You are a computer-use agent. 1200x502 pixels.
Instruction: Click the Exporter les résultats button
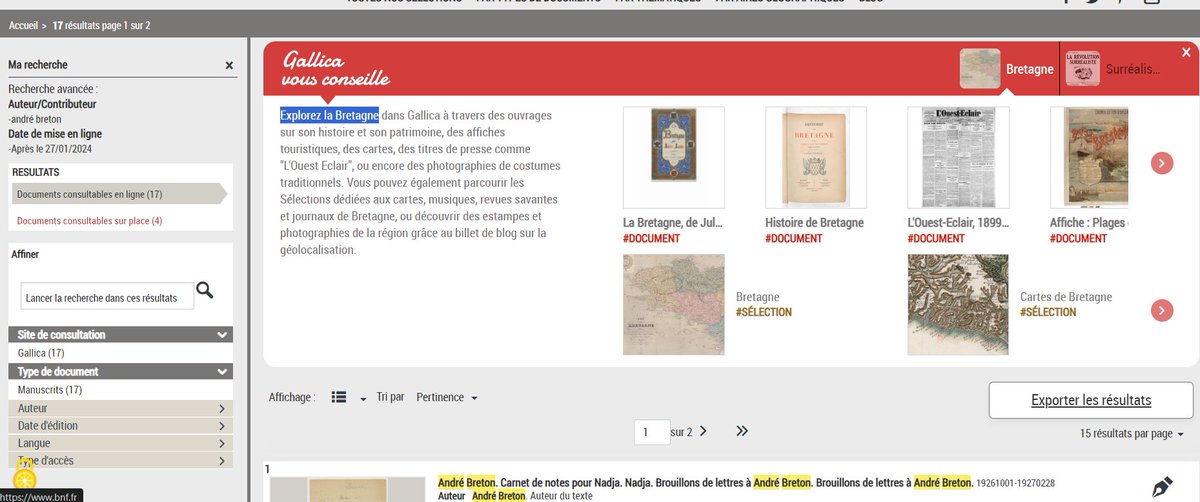click(x=1091, y=400)
